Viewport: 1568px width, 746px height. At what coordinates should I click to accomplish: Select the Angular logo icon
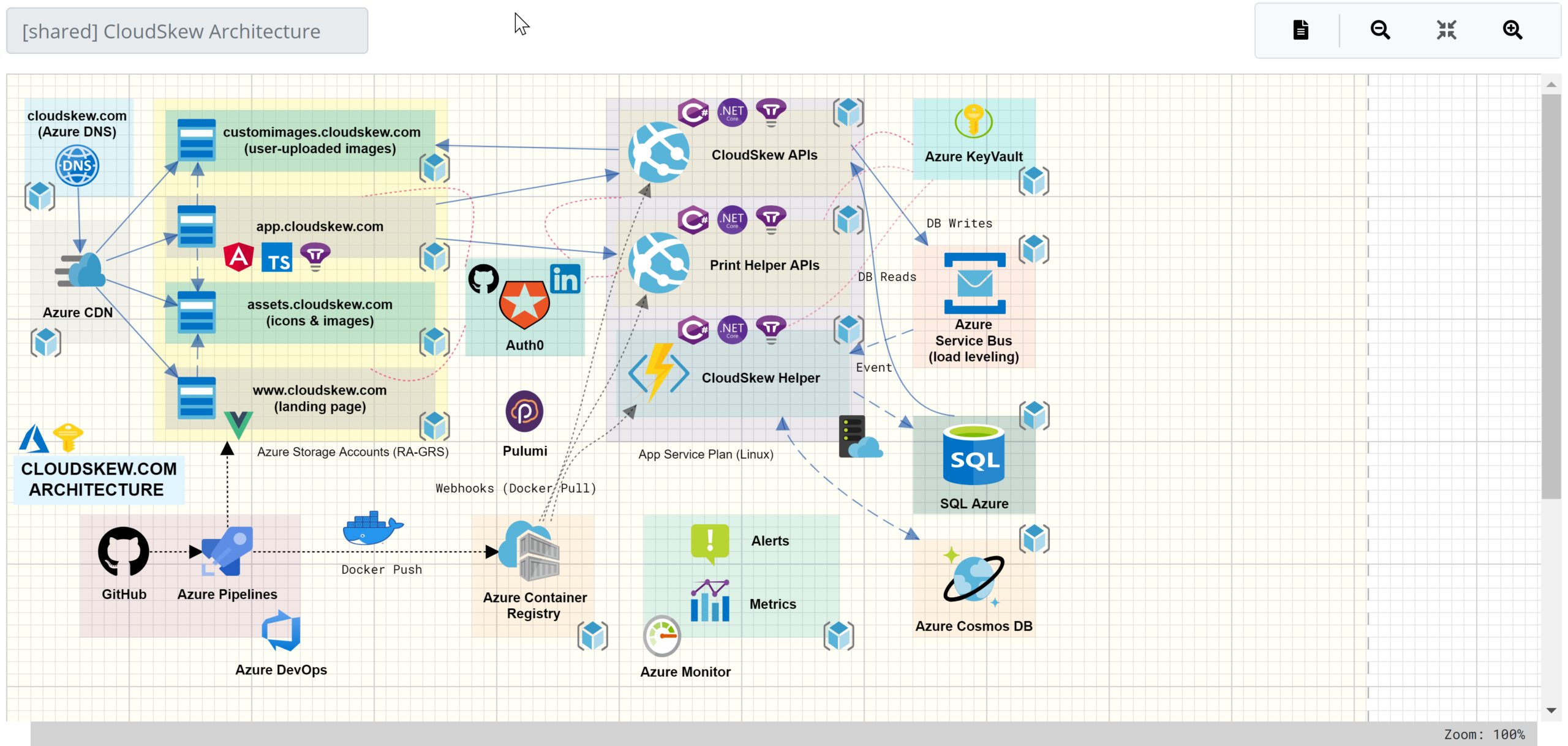pos(238,257)
